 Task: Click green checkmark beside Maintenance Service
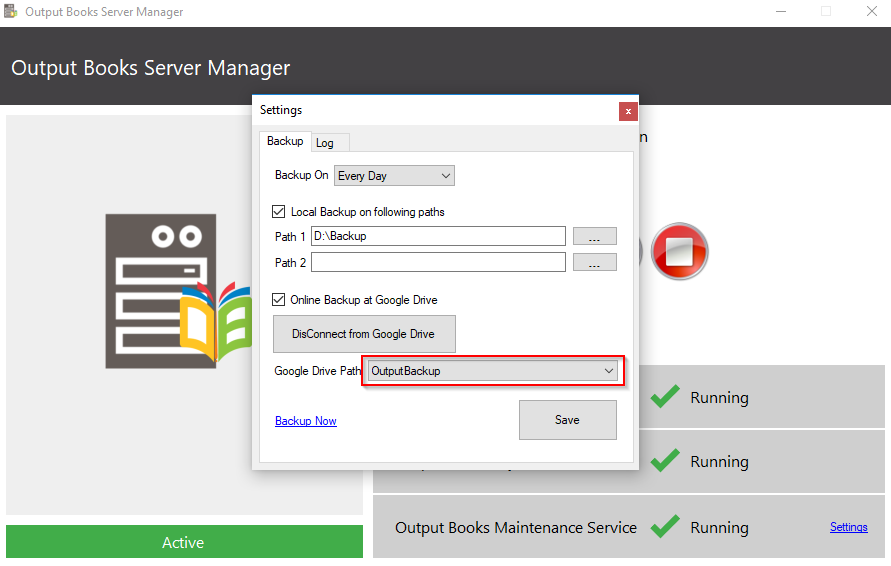665,526
